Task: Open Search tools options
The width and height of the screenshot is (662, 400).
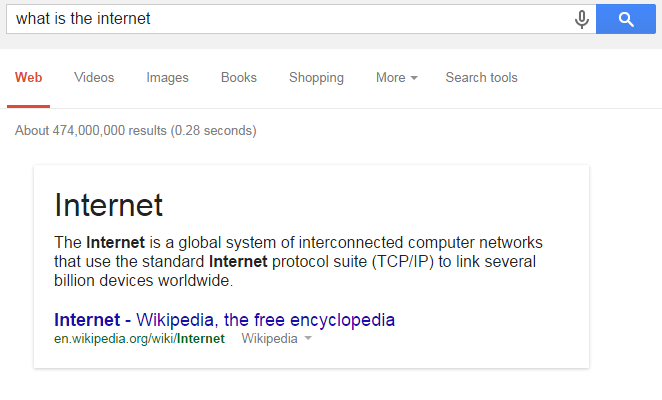Action: click(x=481, y=78)
